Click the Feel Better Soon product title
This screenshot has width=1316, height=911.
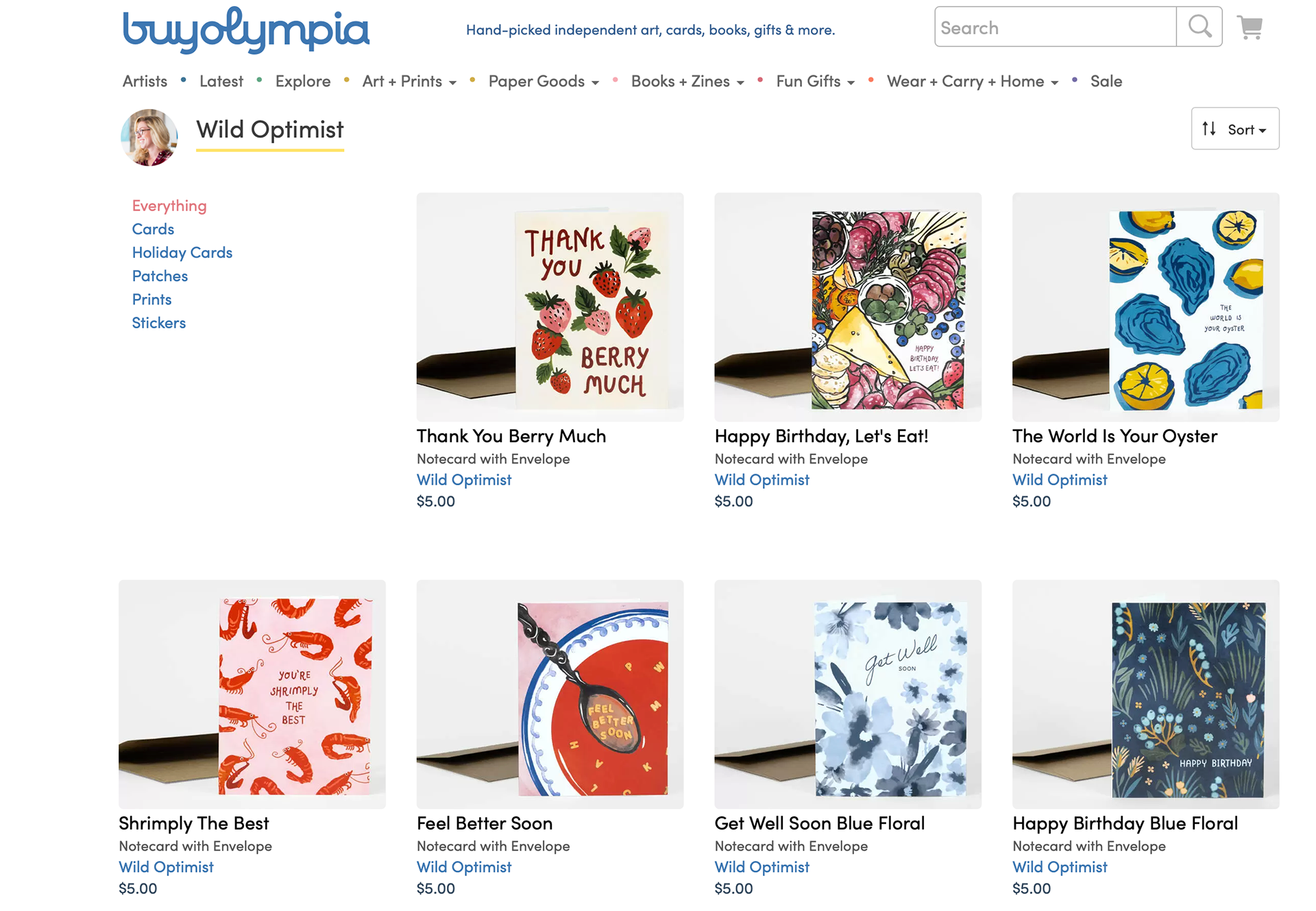485,823
